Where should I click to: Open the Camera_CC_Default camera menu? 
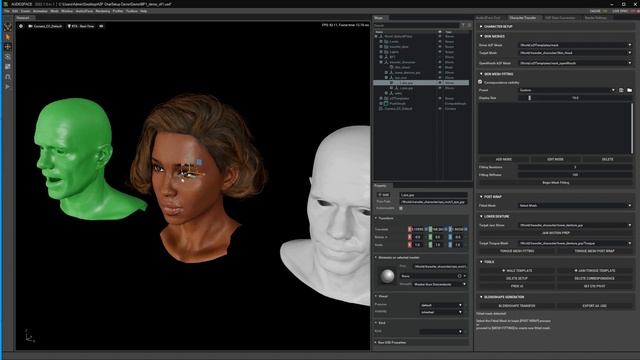[x=45, y=26]
